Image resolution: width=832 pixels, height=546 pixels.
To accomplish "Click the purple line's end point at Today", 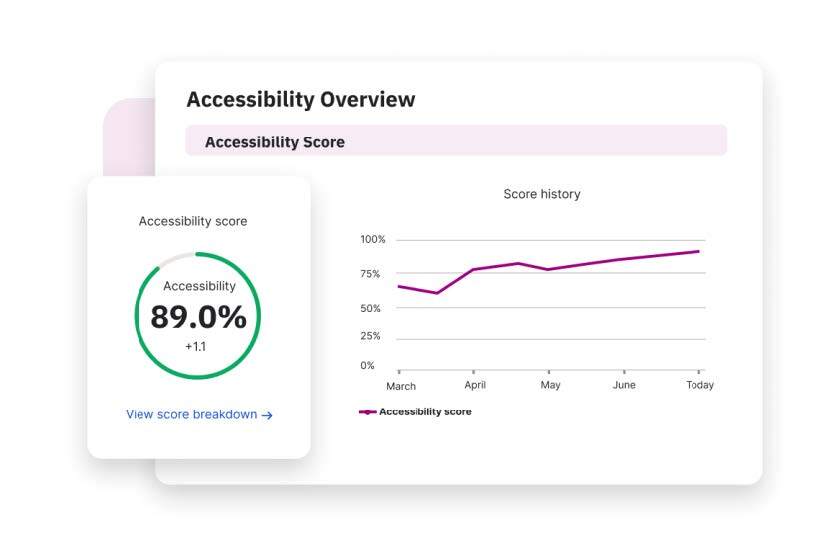I will pos(699,251).
